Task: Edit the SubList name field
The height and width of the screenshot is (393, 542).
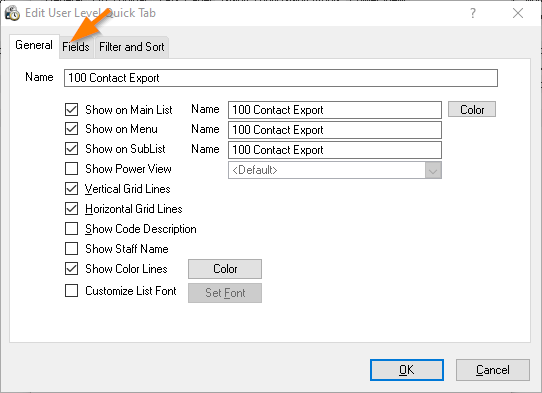Action: [x=335, y=150]
